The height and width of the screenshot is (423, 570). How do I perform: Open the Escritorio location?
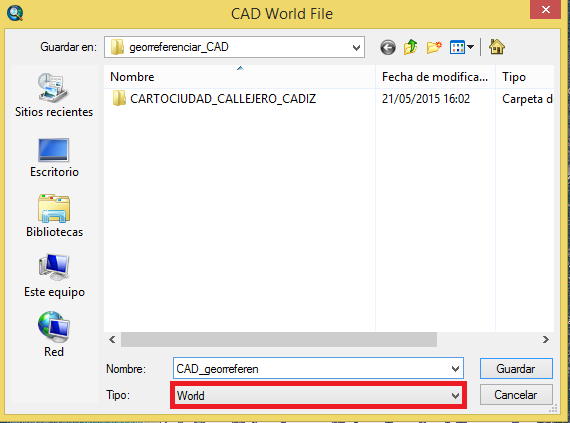point(54,158)
